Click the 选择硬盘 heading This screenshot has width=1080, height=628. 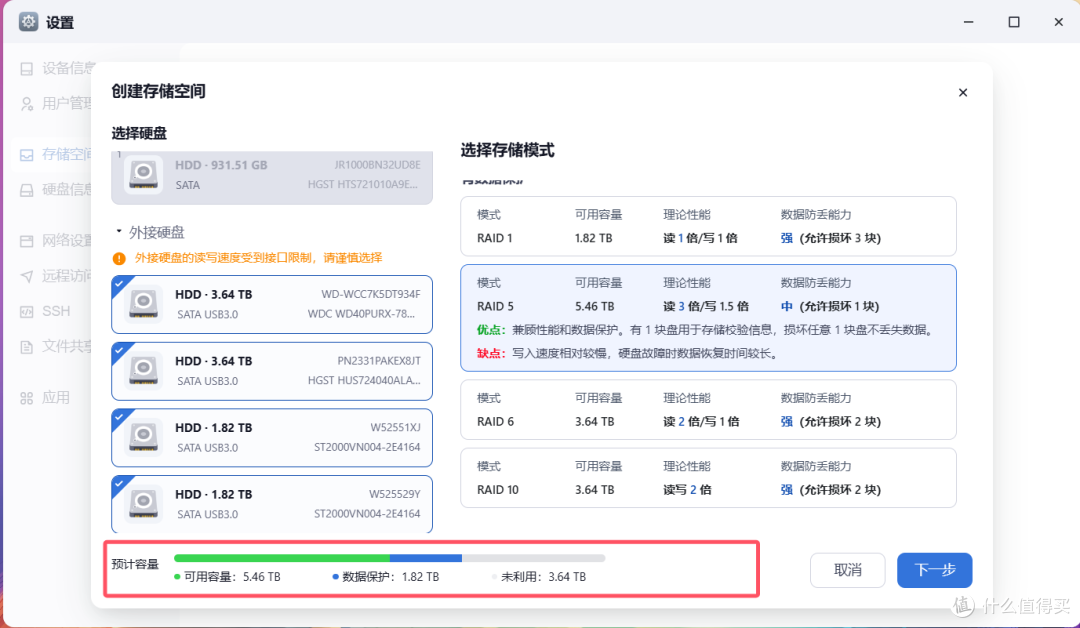point(139,134)
